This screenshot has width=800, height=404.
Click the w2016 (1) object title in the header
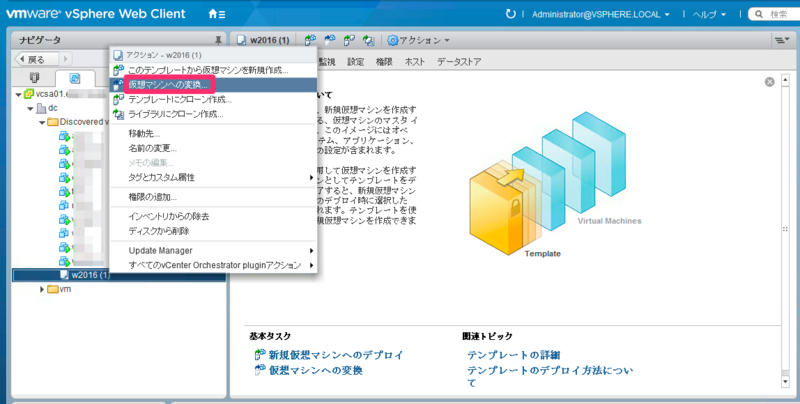[269, 40]
